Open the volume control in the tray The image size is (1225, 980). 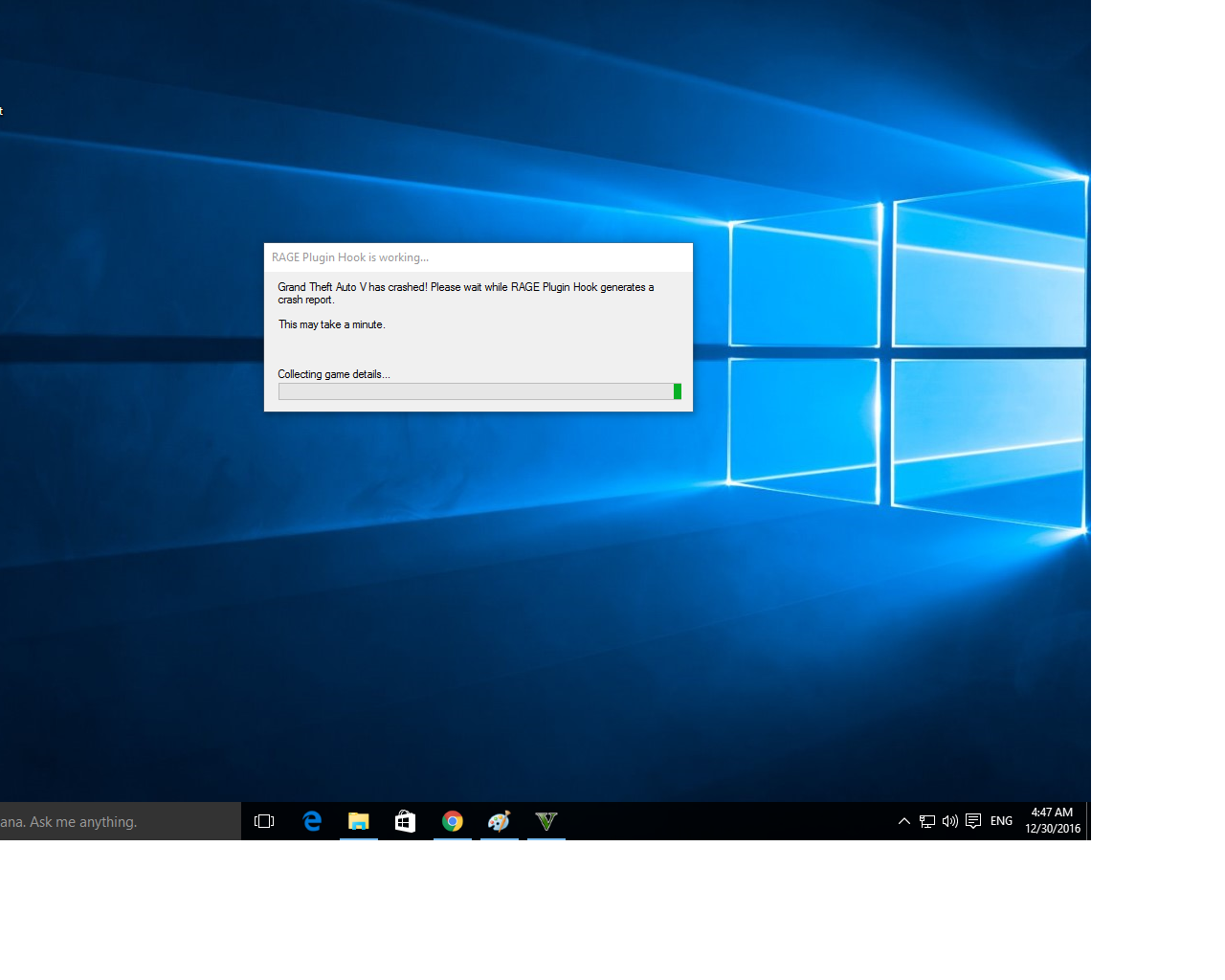click(x=949, y=821)
